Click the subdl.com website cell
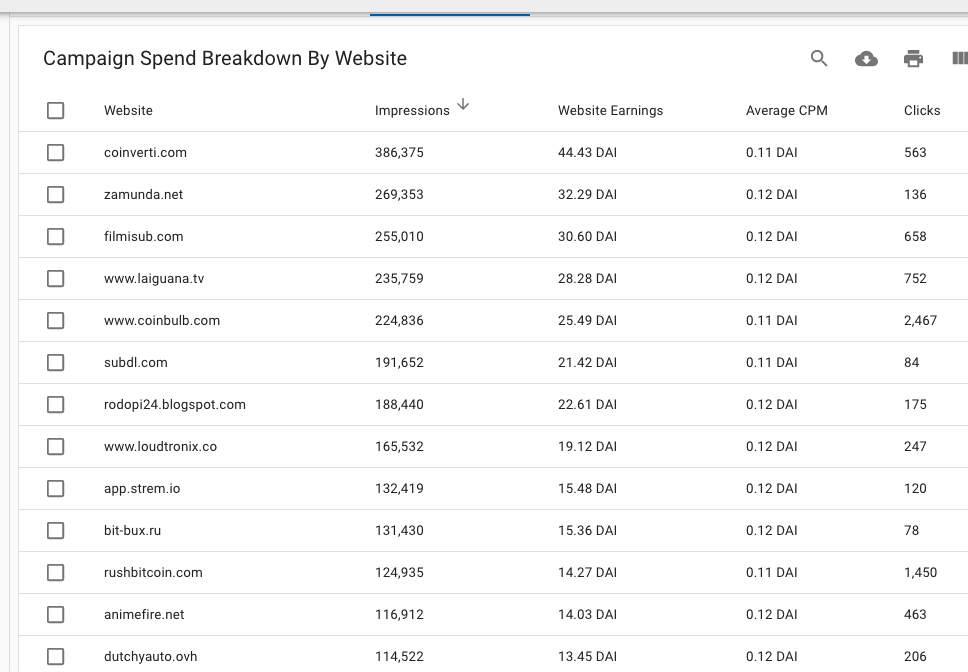Image resolution: width=968 pixels, height=672 pixels. coord(135,362)
